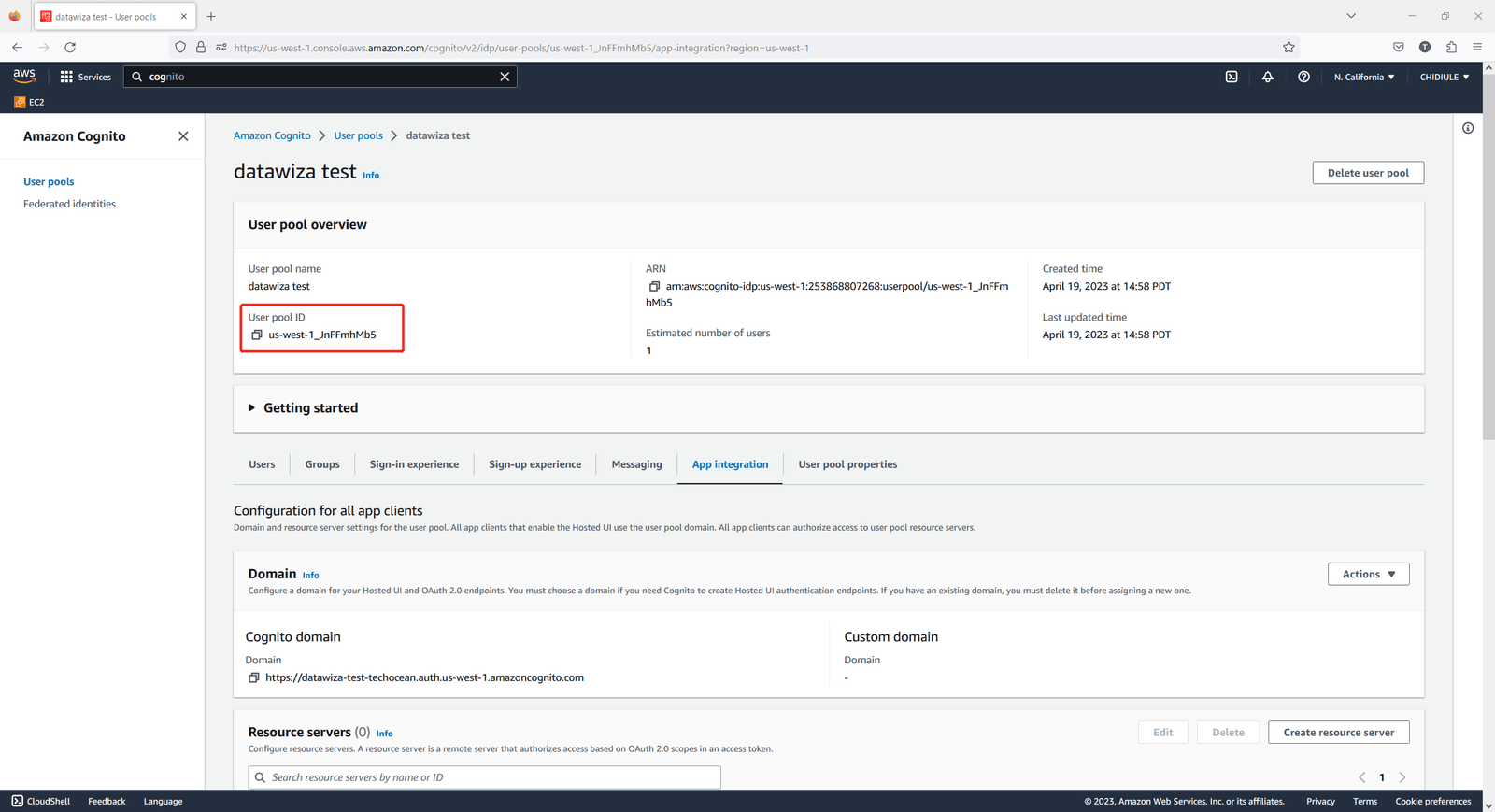Click the AWS console search box
This screenshot has height=812, width=1495.
tap(320, 77)
